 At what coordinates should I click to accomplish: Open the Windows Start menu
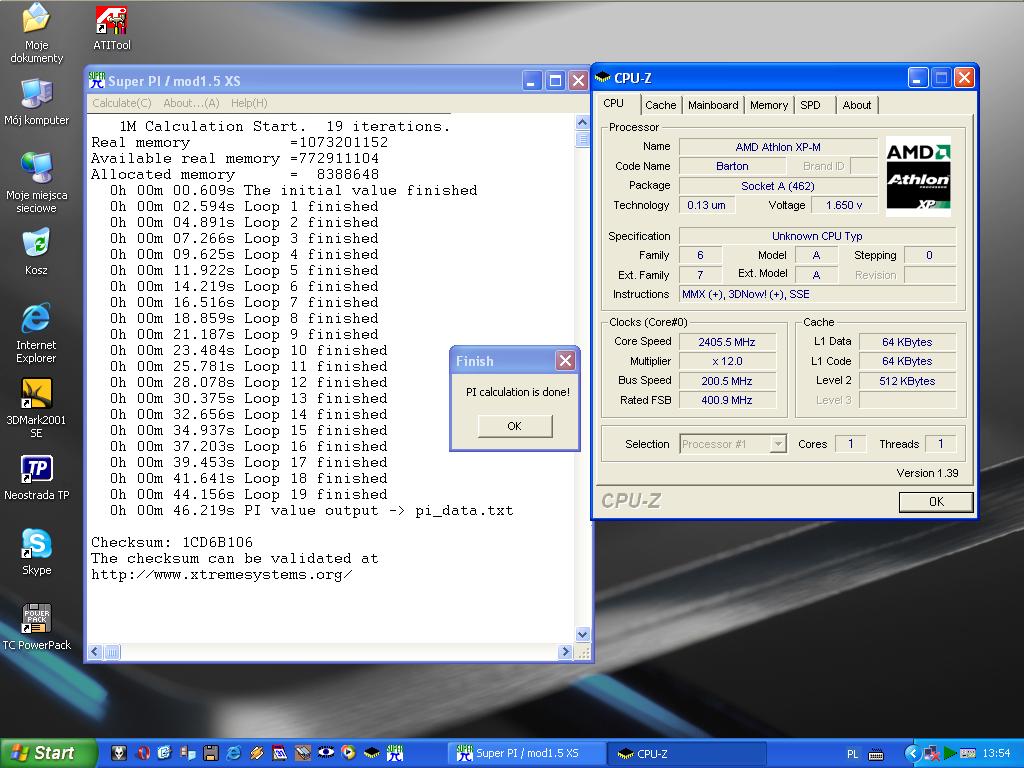[47, 753]
